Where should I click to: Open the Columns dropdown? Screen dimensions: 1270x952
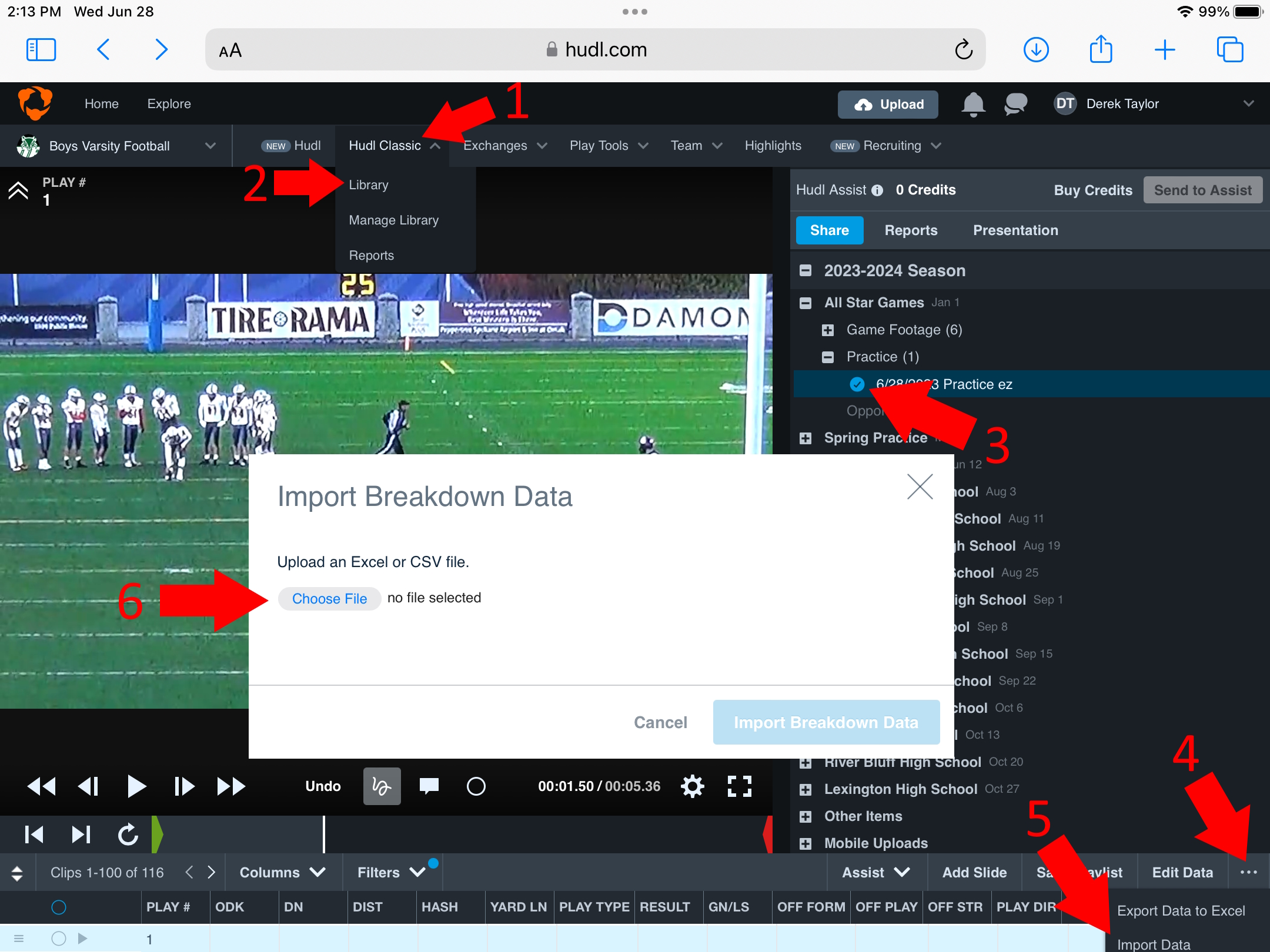[283, 873]
